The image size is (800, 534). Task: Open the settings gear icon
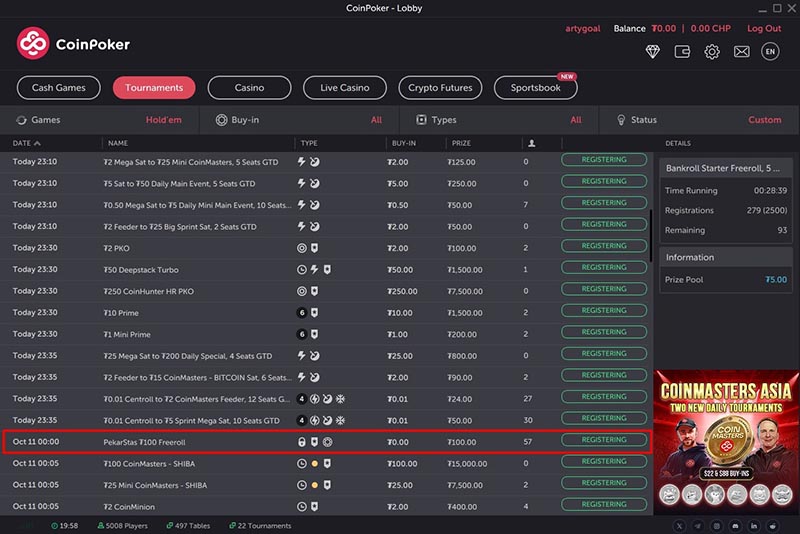(712, 52)
